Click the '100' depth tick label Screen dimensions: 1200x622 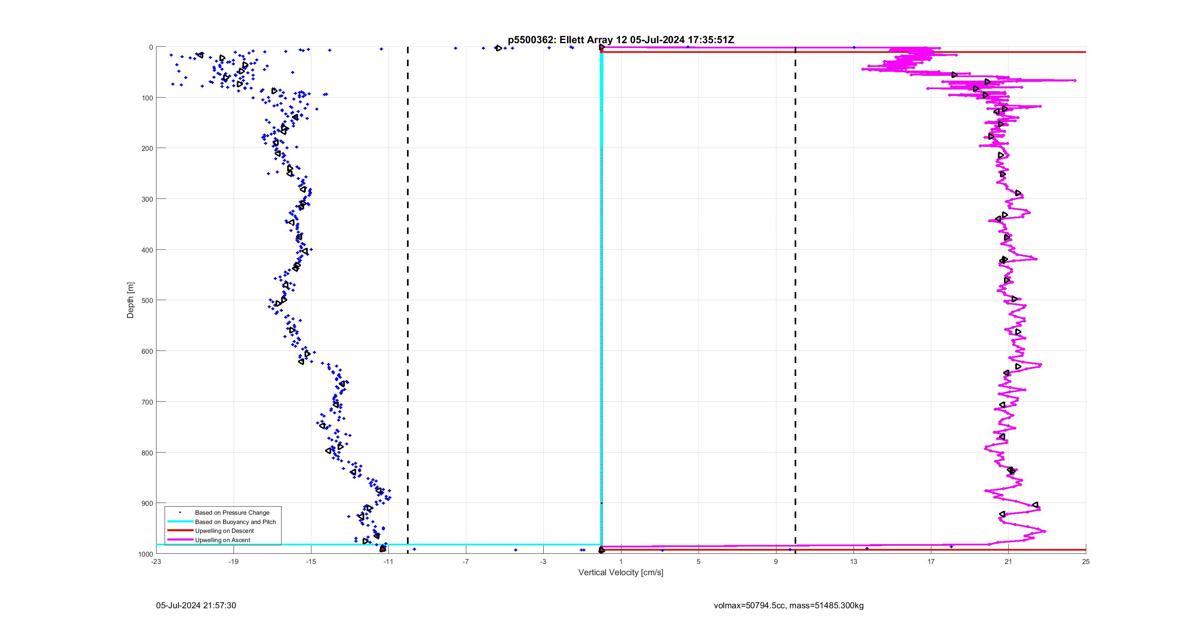point(146,98)
